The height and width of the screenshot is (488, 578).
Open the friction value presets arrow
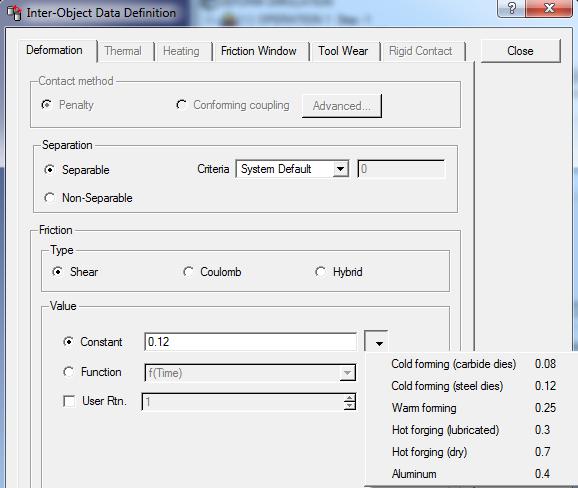click(376, 341)
